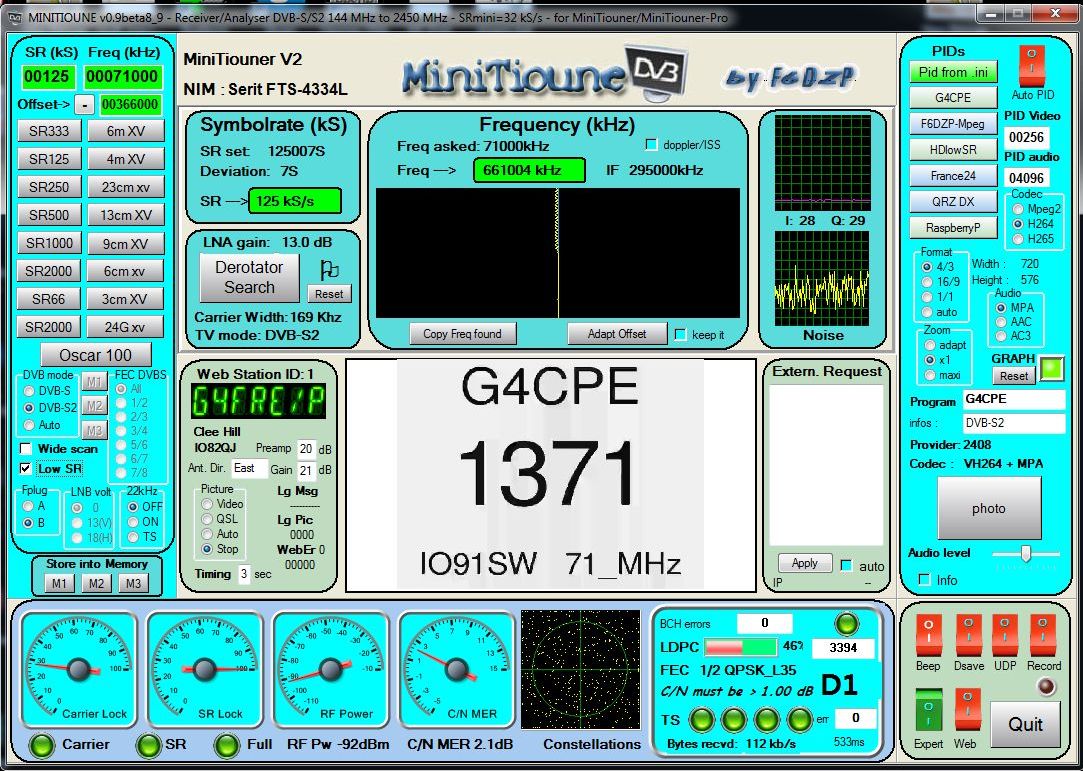Click the Freq (kHz) input field
Screen dimensions: 1083x771
pos(122,76)
